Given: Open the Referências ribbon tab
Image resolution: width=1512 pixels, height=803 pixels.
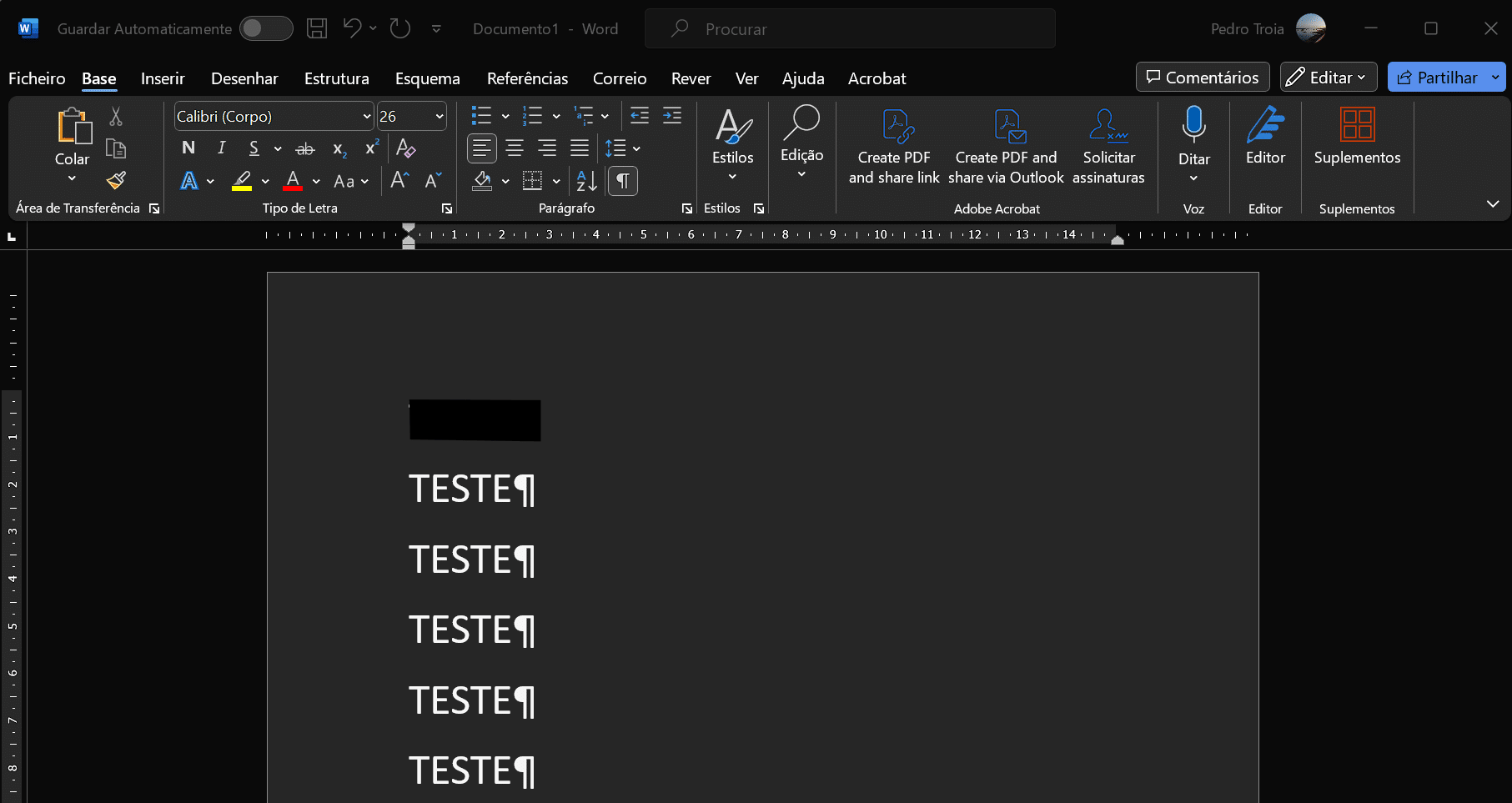Looking at the screenshot, I should click(x=527, y=78).
